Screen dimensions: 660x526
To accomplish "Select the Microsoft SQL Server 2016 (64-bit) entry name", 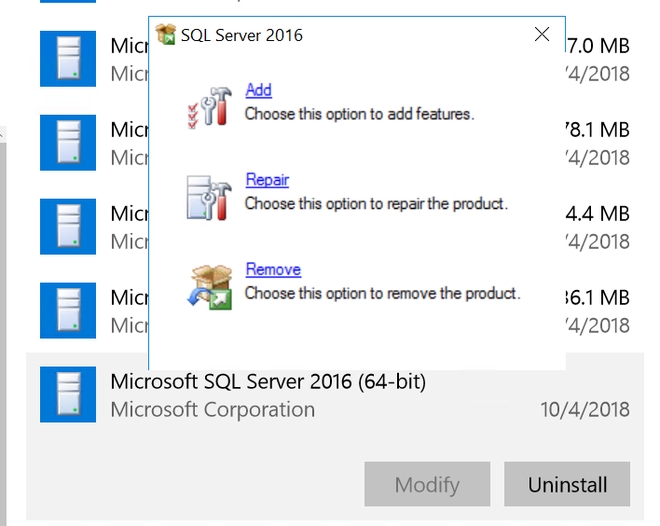I will (268, 381).
